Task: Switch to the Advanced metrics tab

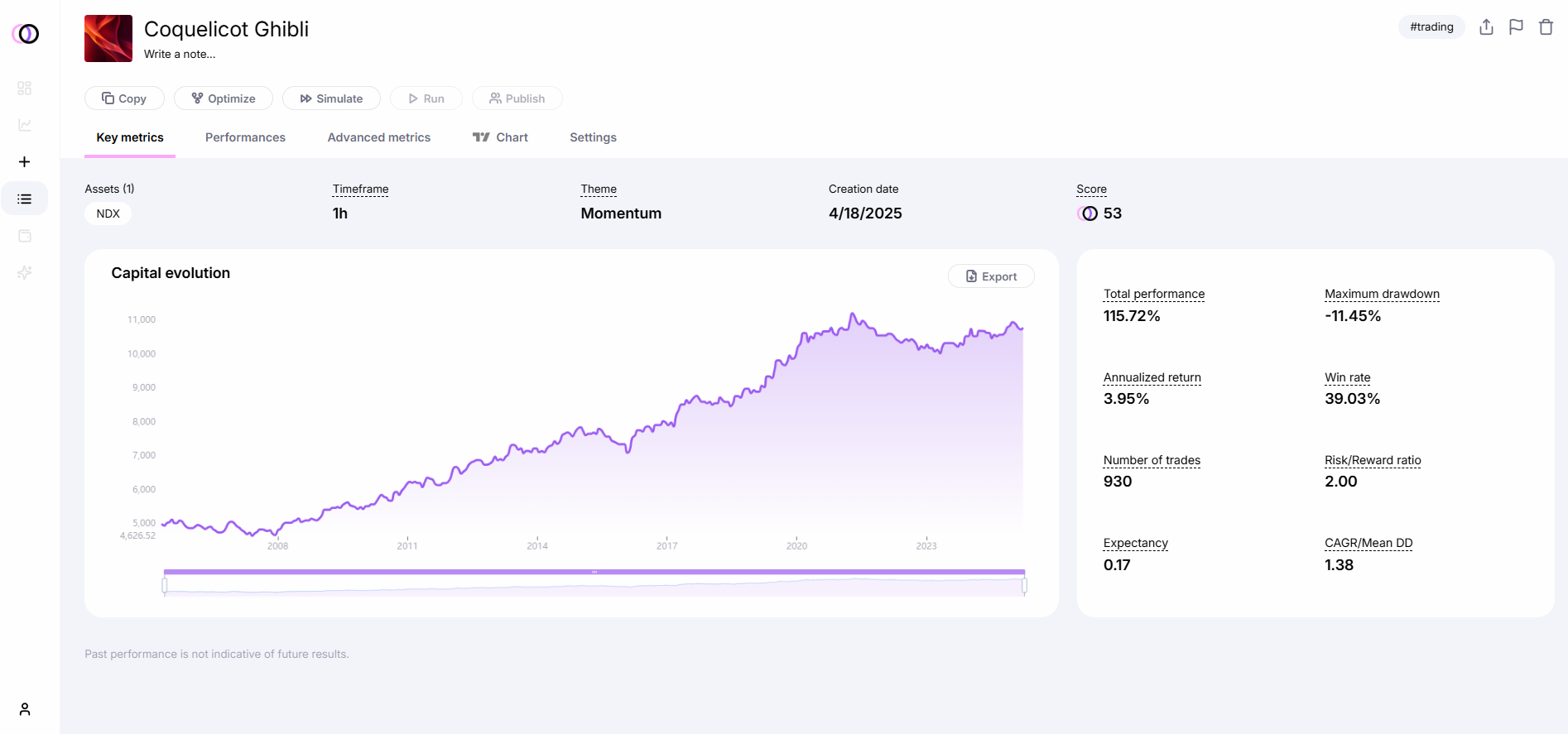Action: click(379, 137)
